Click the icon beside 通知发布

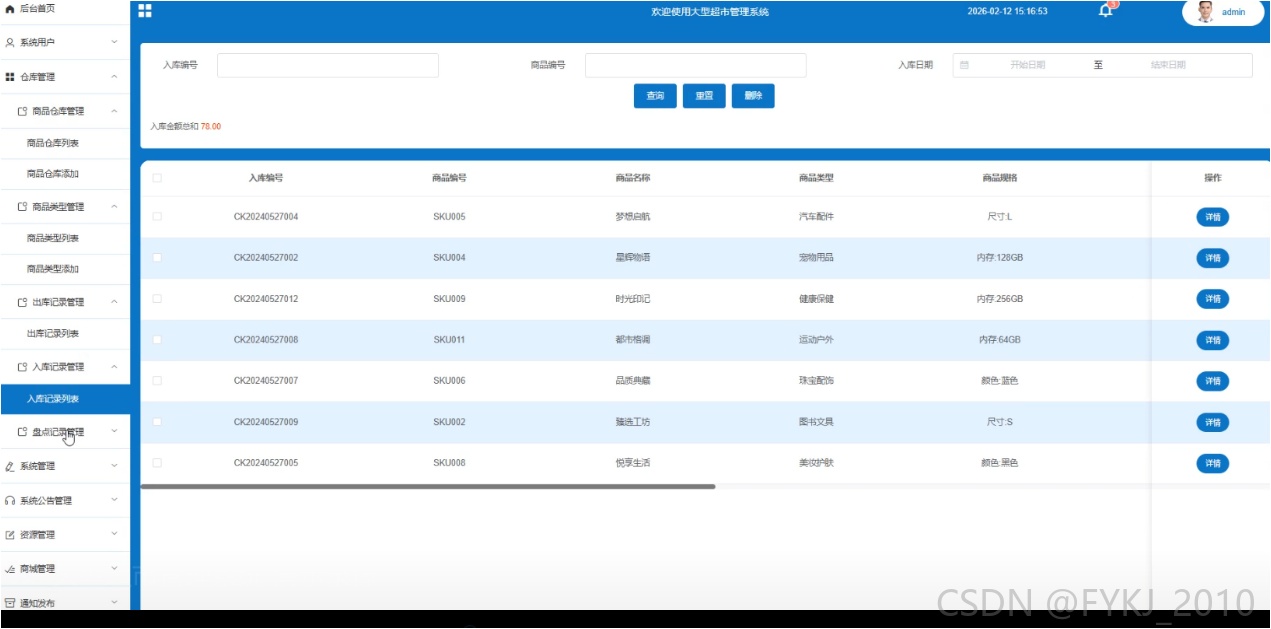[10, 603]
